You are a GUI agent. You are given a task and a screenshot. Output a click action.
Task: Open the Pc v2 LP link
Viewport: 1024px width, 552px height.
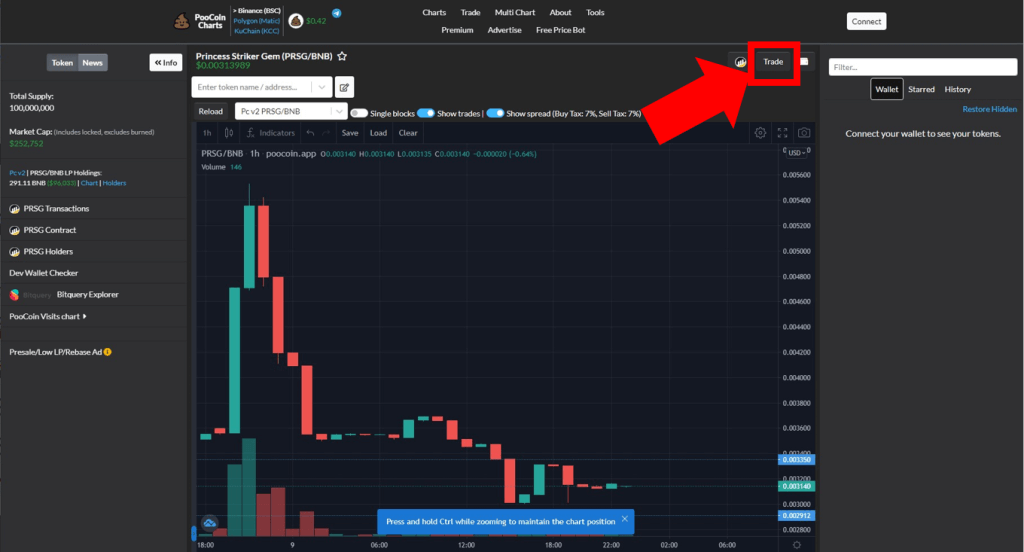coord(17,173)
